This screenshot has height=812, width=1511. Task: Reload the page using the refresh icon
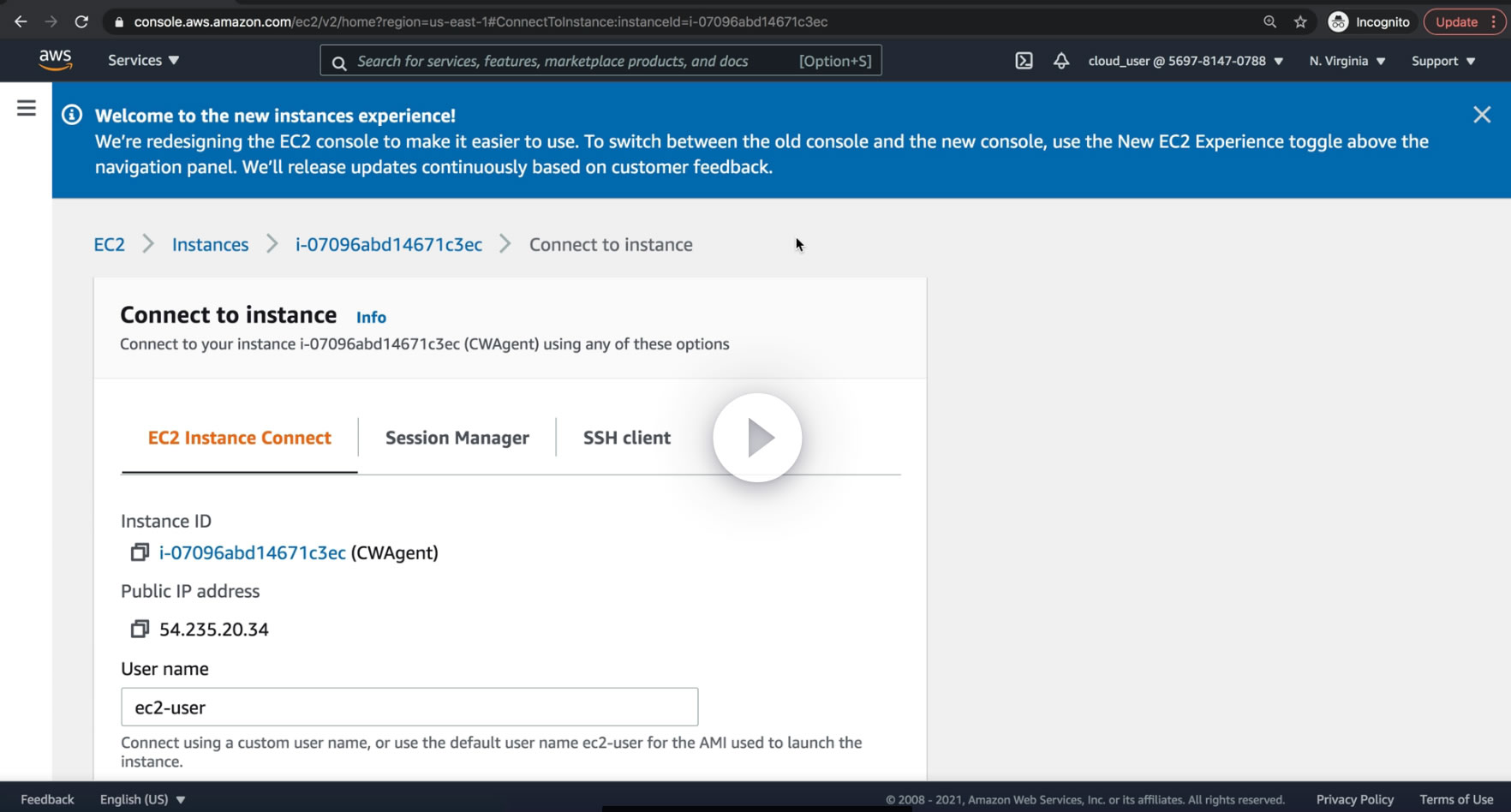(81, 22)
